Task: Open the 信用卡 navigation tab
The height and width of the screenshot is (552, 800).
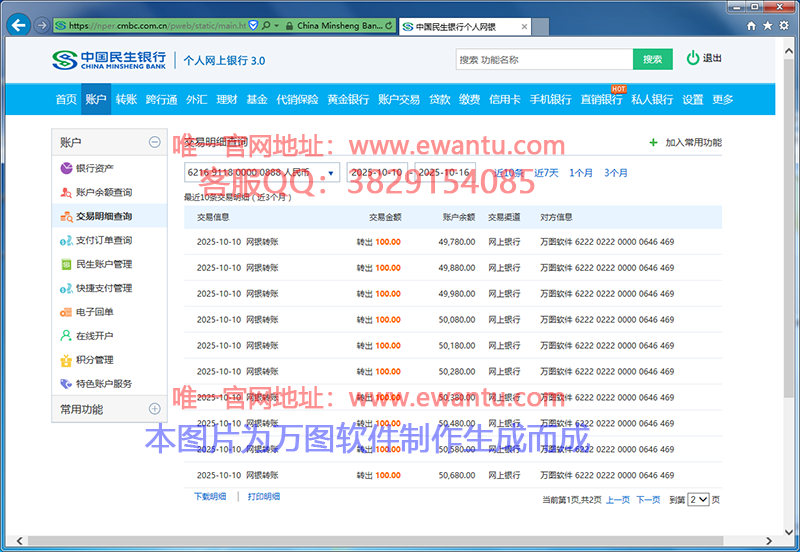Action: click(x=505, y=99)
